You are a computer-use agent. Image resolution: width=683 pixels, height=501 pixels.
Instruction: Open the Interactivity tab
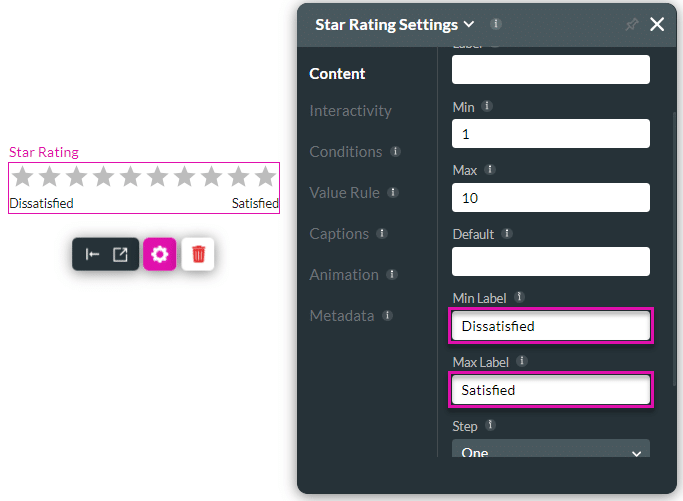tap(350, 111)
